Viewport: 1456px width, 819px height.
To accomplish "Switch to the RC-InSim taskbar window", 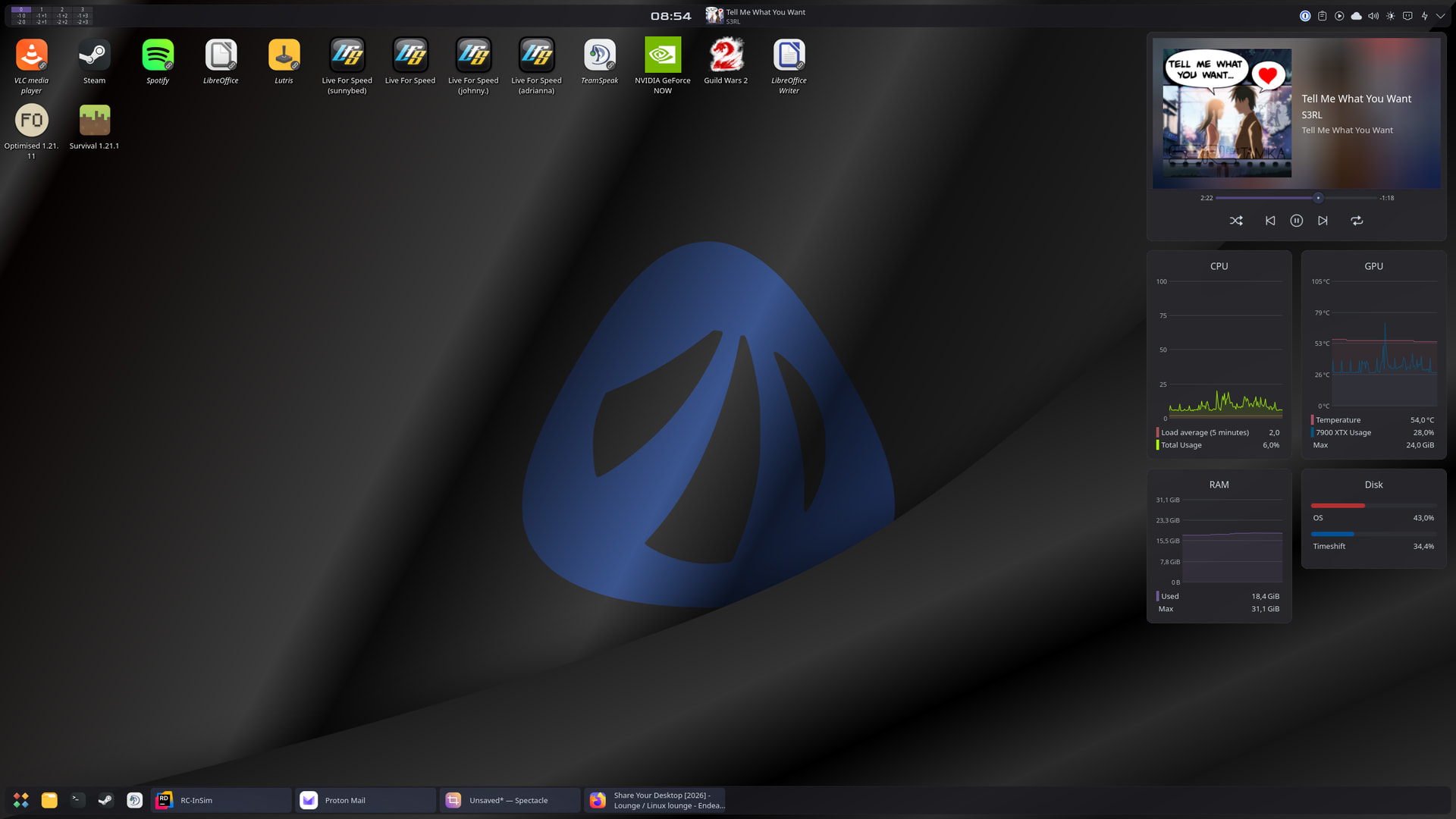I will tap(221, 800).
